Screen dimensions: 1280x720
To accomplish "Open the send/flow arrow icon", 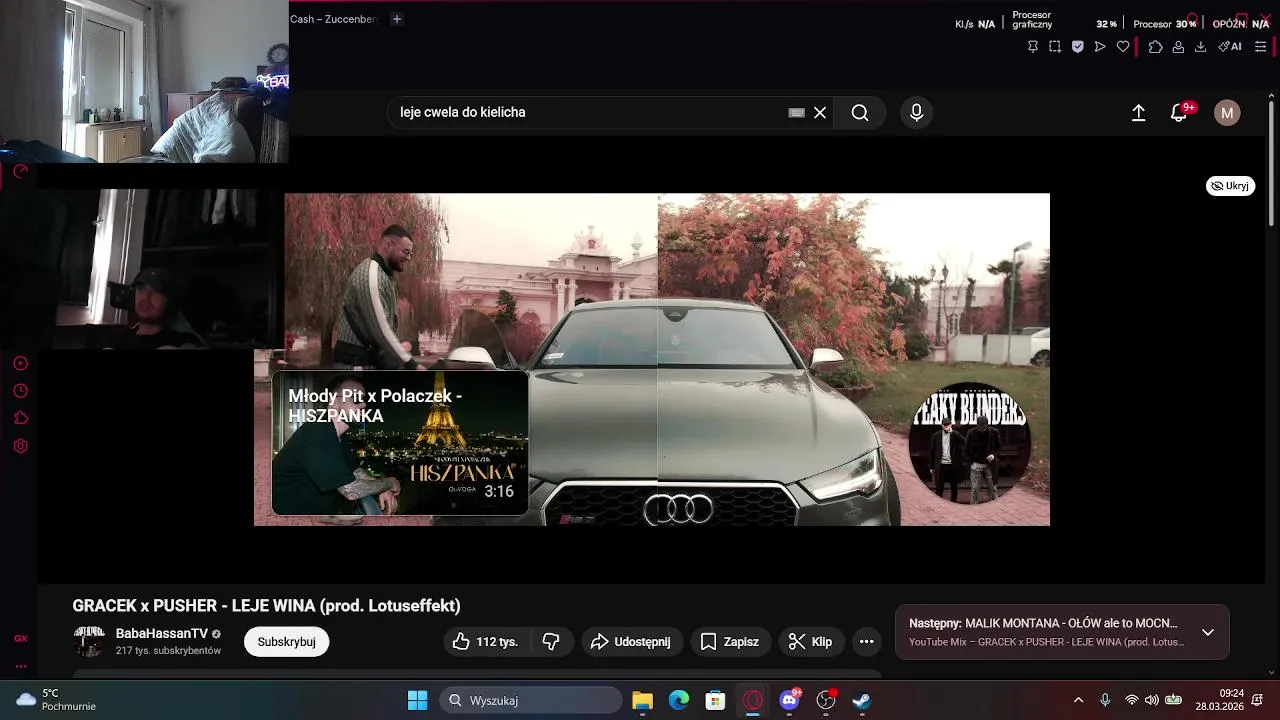I will (1100, 47).
